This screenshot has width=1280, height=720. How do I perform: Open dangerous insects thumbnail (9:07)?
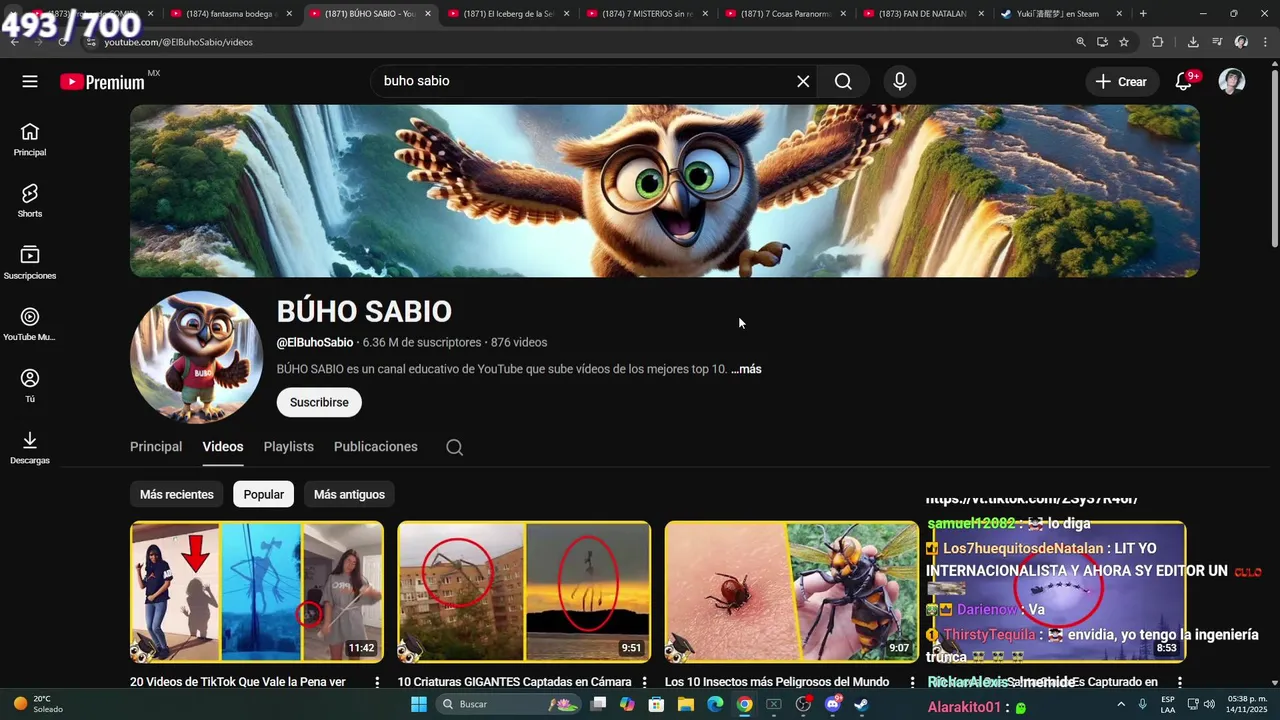pyautogui.click(x=792, y=592)
